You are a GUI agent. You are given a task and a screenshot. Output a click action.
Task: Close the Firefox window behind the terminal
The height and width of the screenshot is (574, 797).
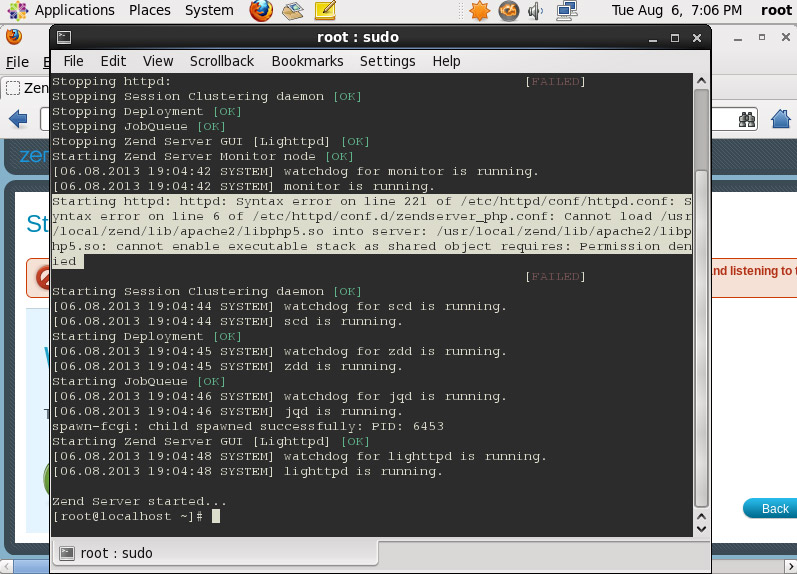tap(786, 37)
